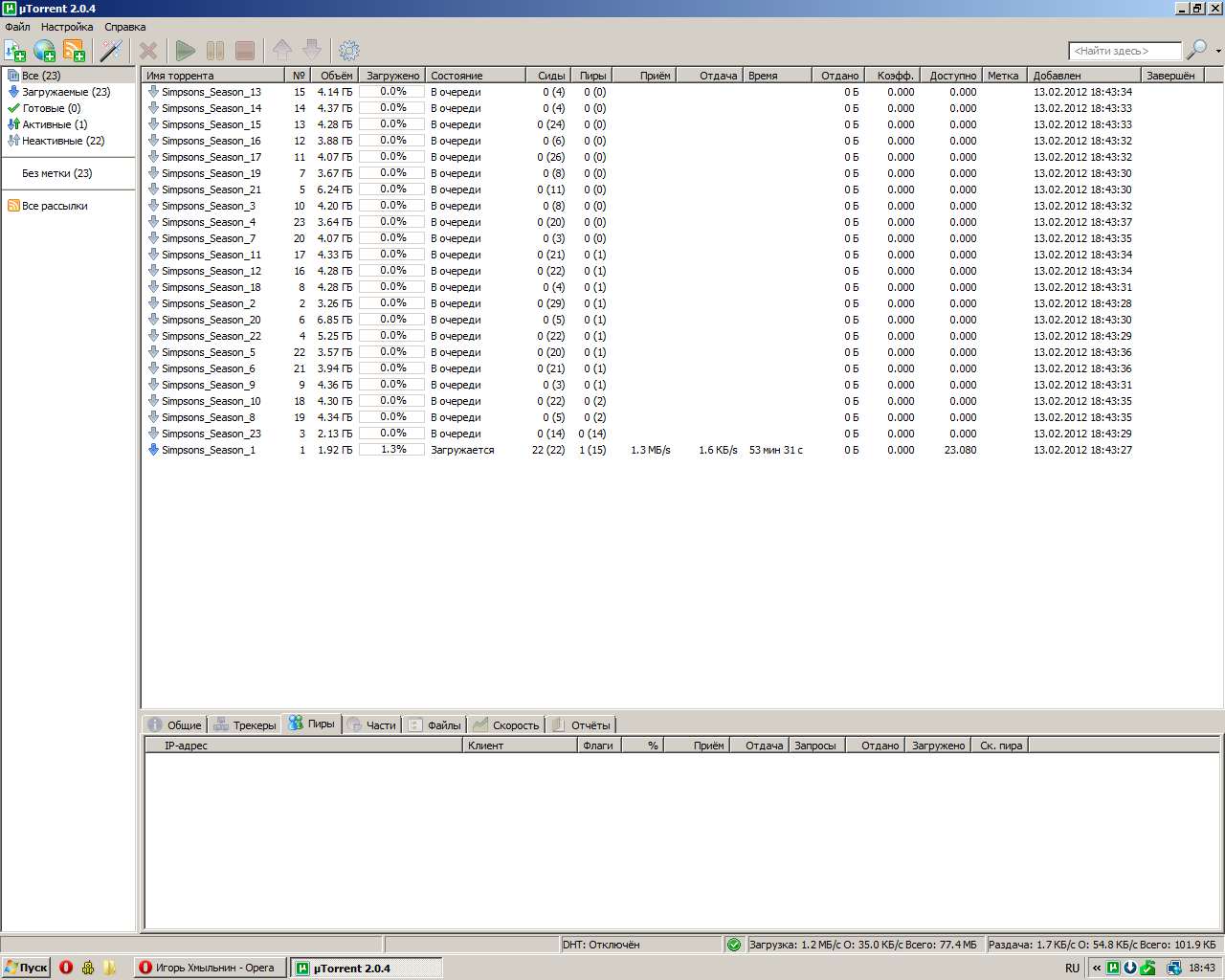Click the search magnifier icon
The height and width of the screenshot is (980, 1225).
coord(1196,50)
